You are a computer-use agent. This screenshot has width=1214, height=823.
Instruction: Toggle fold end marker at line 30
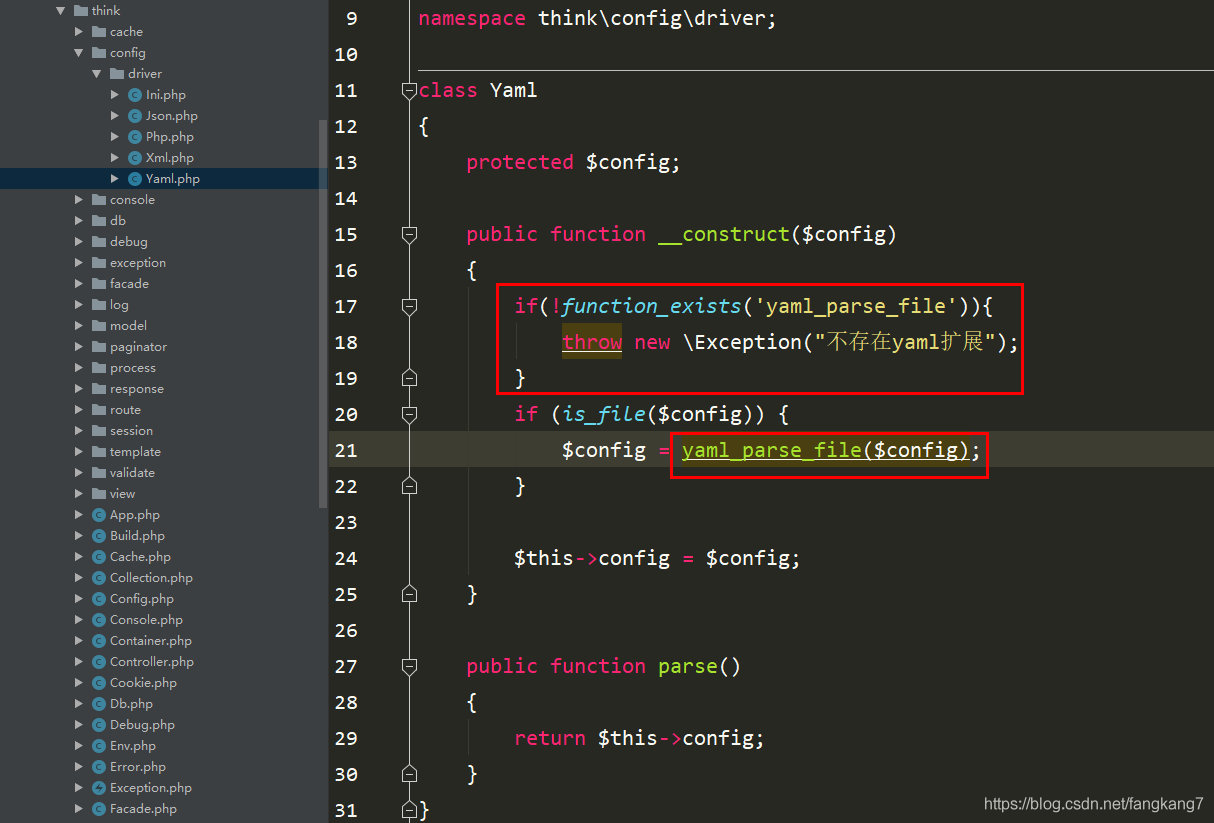(x=409, y=774)
